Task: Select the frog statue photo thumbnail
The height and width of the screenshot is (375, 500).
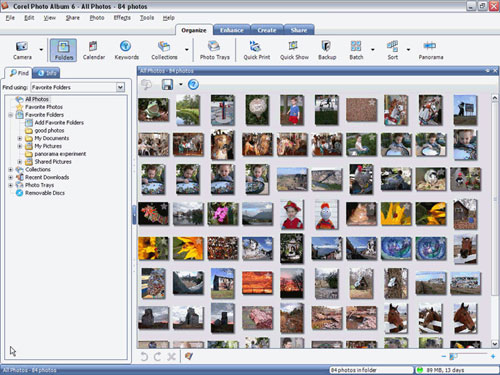Action: click(x=153, y=110)
